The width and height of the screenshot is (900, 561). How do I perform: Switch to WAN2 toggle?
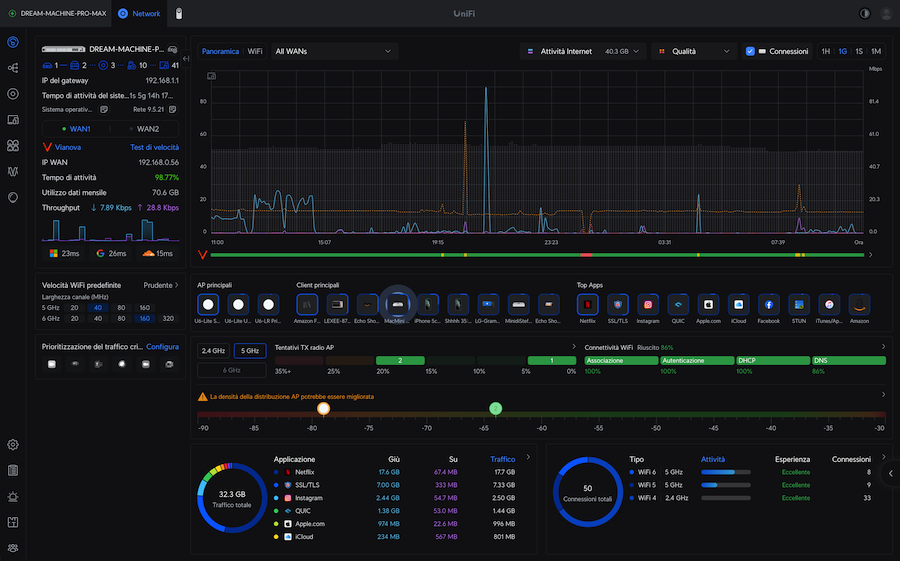click(144, 129)
